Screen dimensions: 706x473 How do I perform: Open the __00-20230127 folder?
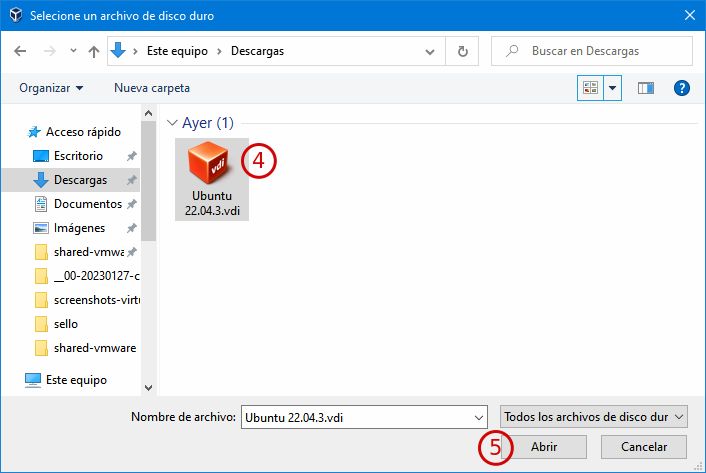coord(96,276)
